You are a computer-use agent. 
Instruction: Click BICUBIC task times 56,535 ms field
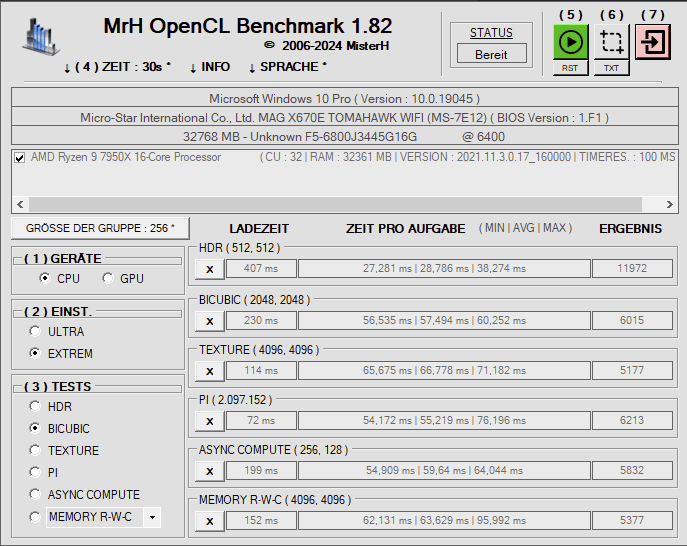[x=444, y=320]
